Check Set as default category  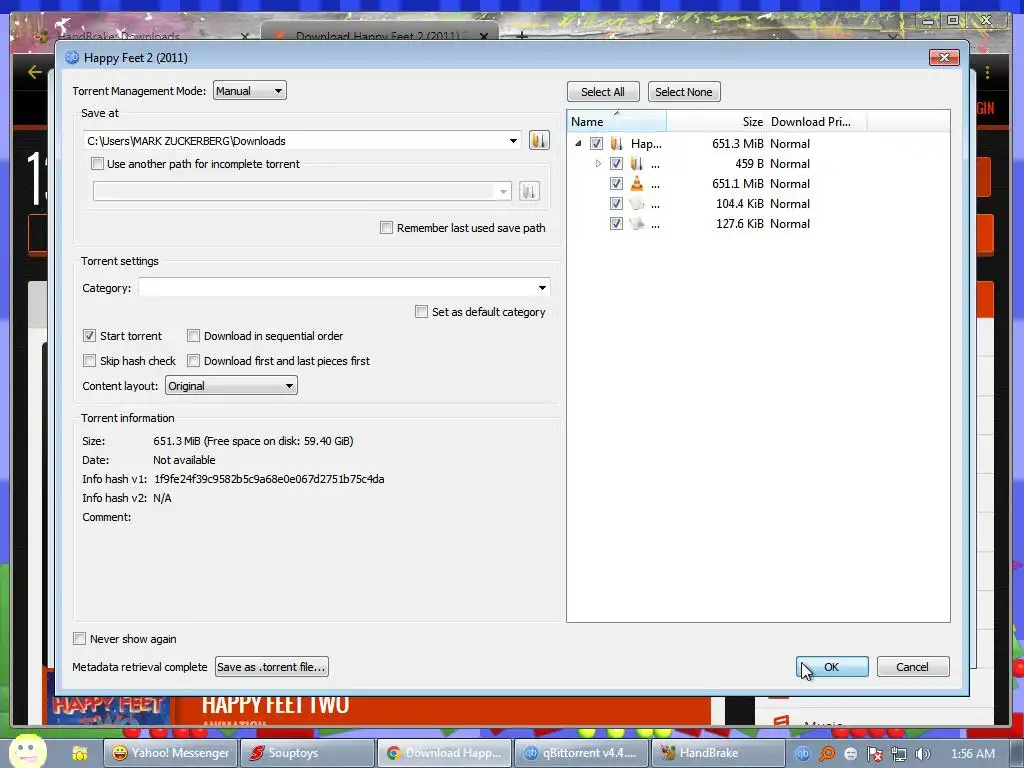422,312
